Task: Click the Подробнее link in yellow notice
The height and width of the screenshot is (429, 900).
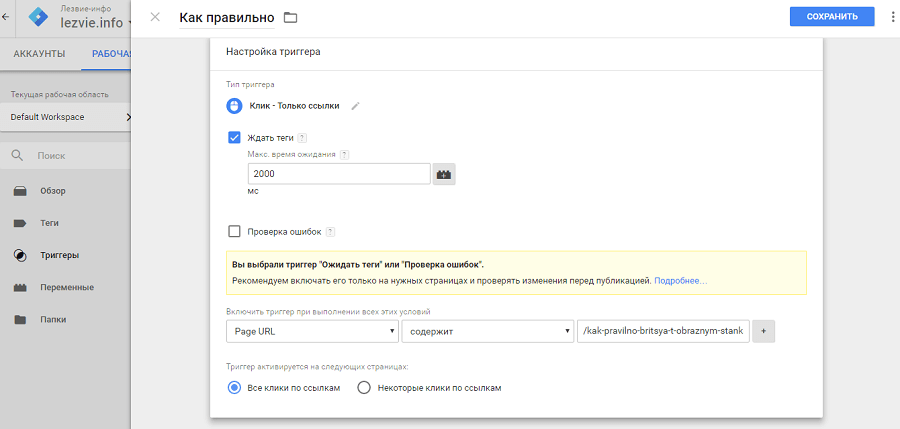Action: [680, 281]
